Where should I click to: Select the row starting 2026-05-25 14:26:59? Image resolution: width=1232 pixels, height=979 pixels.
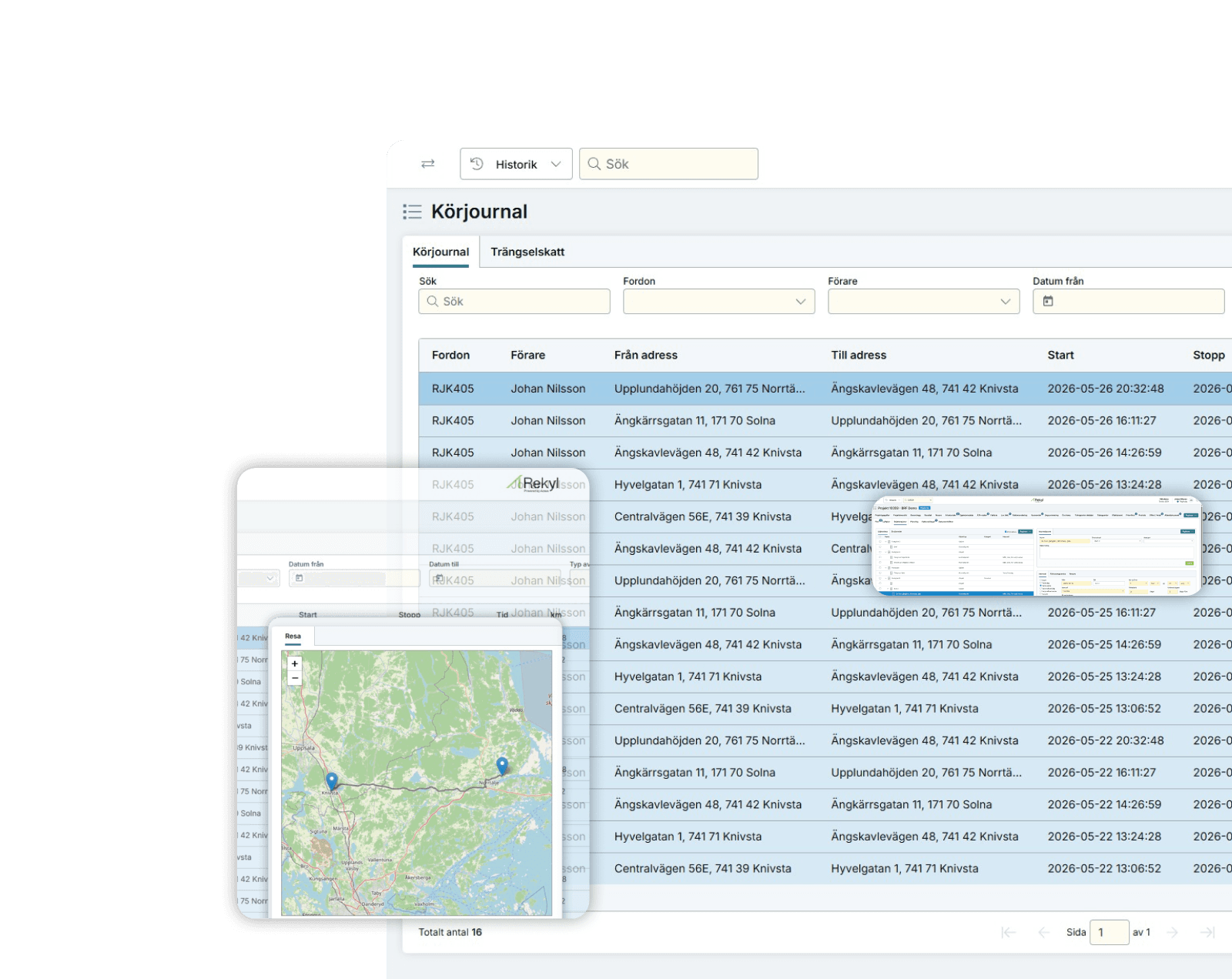point(825,645)
